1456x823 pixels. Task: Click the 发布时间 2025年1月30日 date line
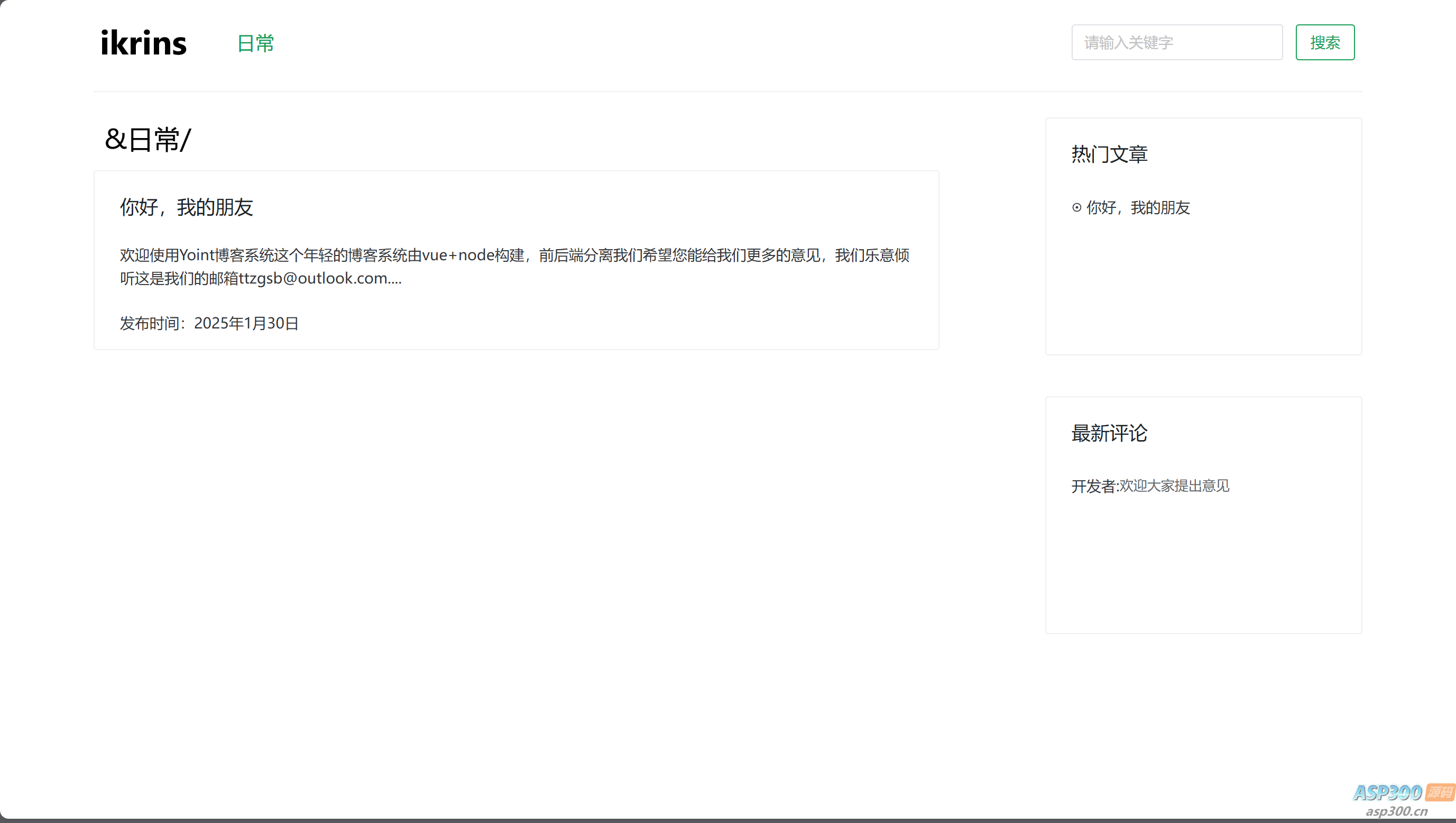click(x=208, y=323)
